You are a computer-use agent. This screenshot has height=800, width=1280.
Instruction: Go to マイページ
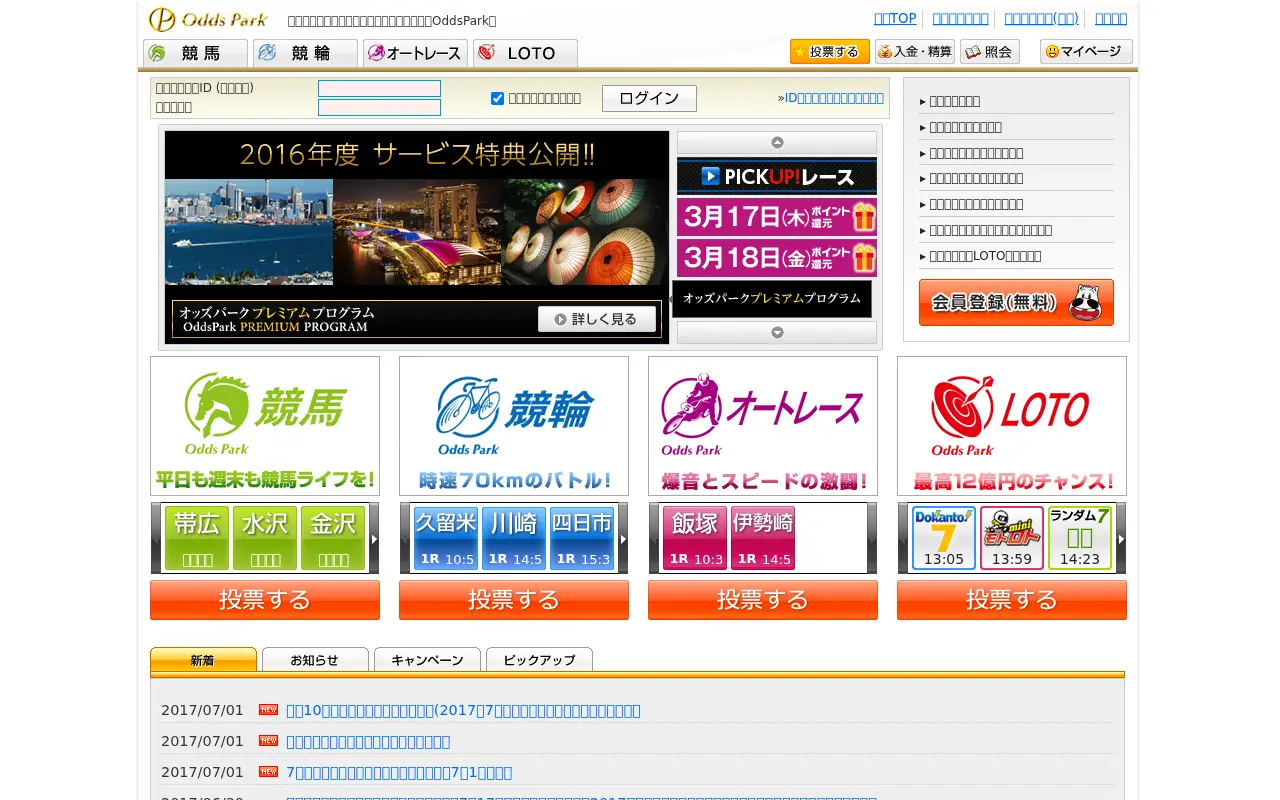click(1086, 52)
